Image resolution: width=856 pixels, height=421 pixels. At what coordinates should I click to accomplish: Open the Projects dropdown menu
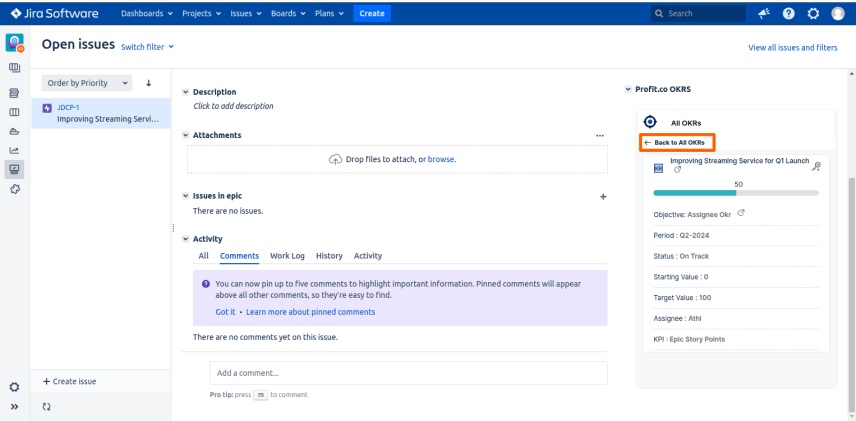coord(201,14)
